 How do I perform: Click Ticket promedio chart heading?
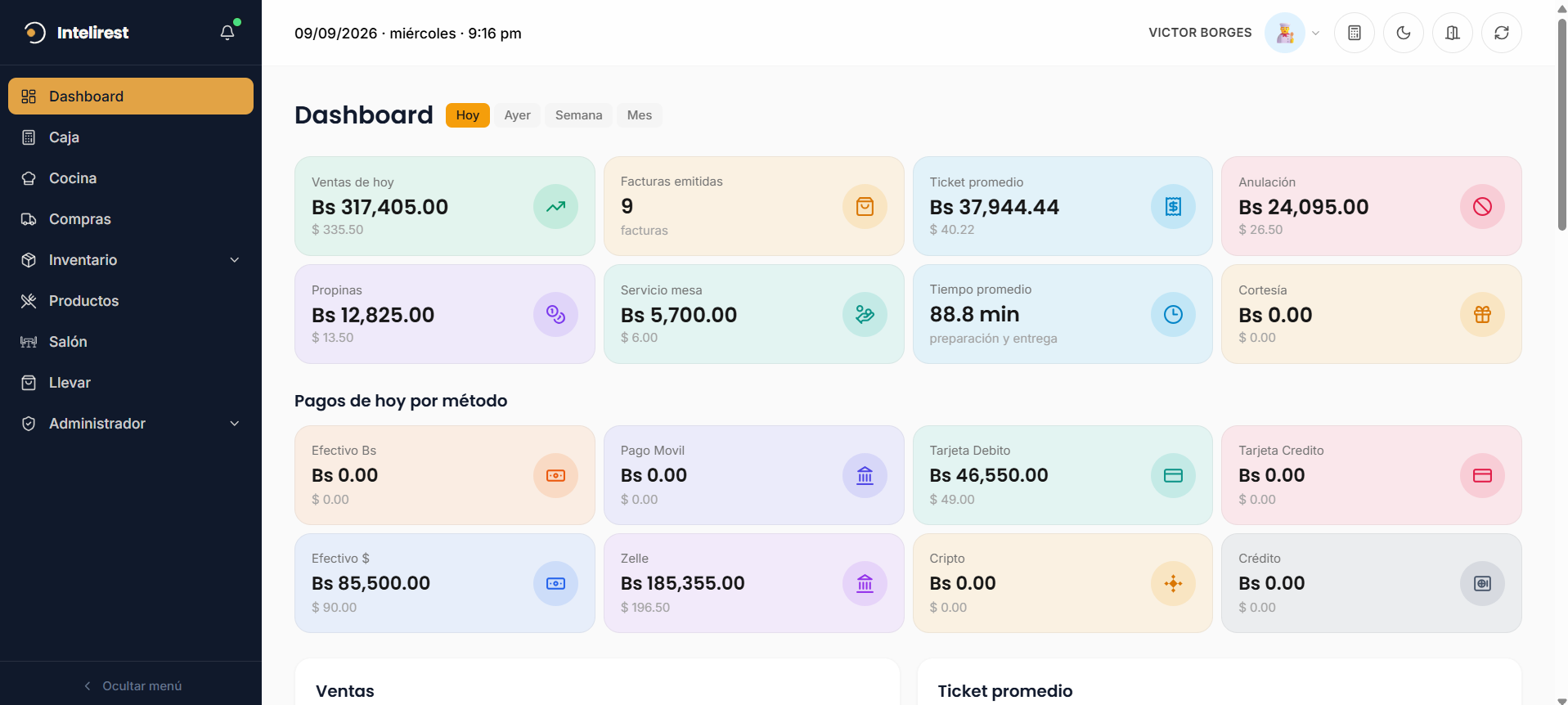click(1005, 691)
